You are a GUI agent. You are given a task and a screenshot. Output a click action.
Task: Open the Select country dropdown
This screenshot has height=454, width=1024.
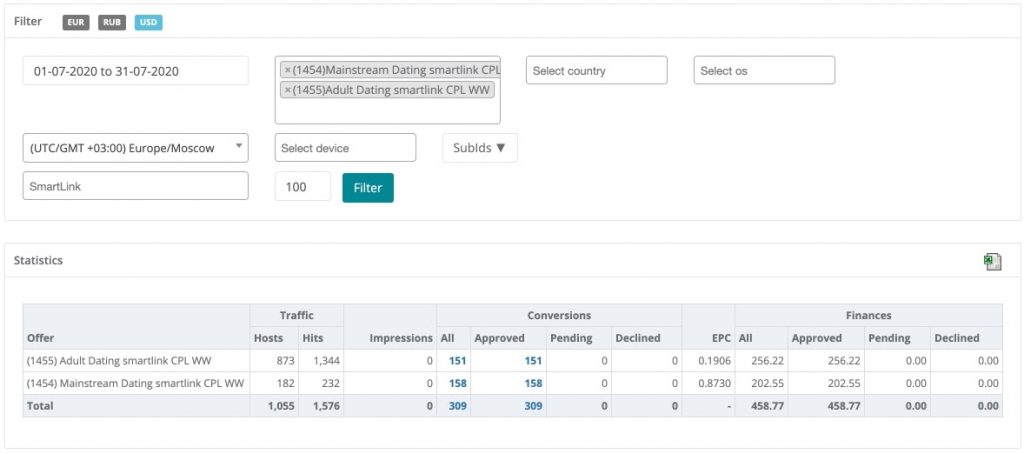pyautogui.click(x=596, y=71)
